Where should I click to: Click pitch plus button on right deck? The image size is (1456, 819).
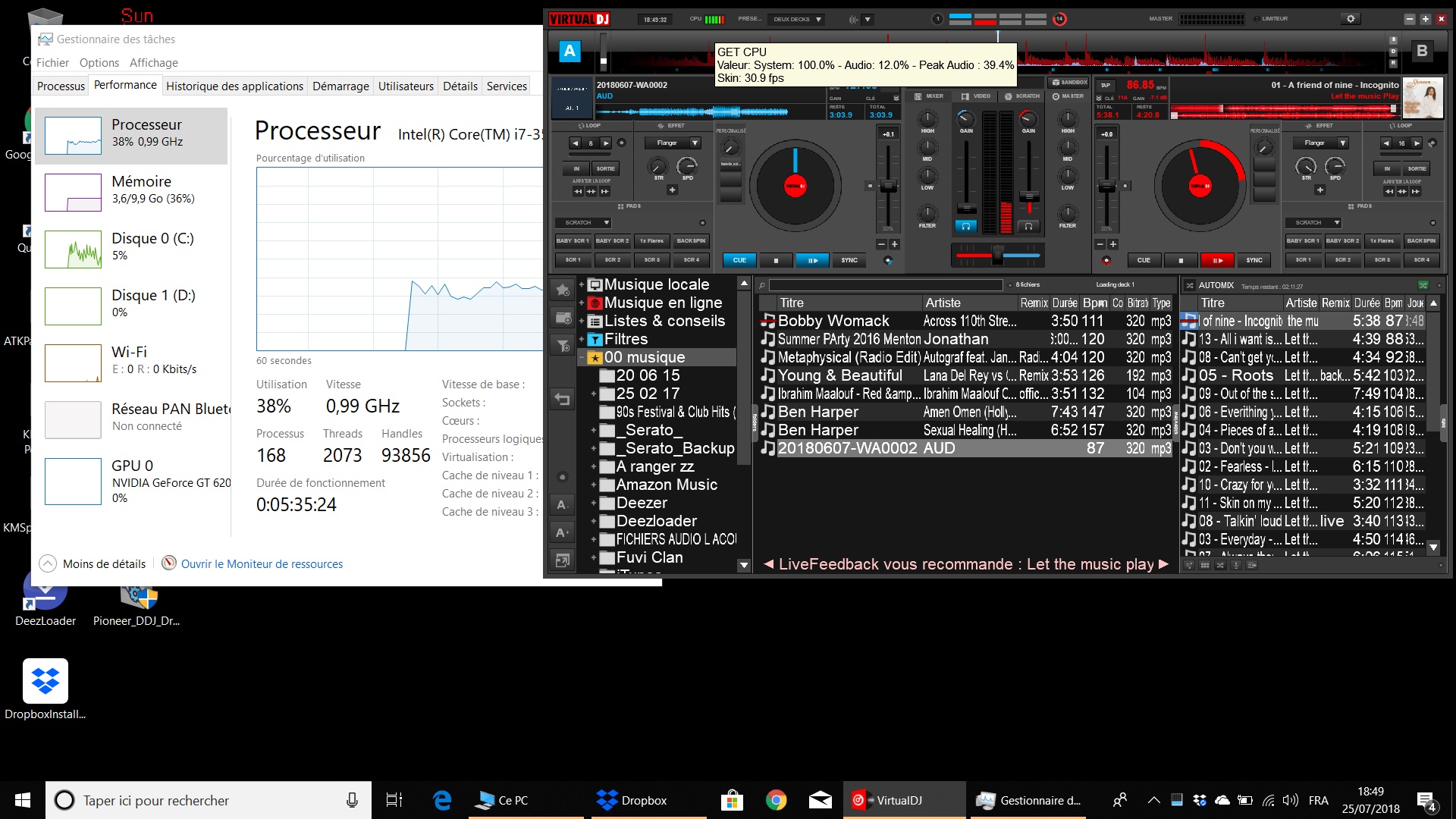coord(1113,244)
